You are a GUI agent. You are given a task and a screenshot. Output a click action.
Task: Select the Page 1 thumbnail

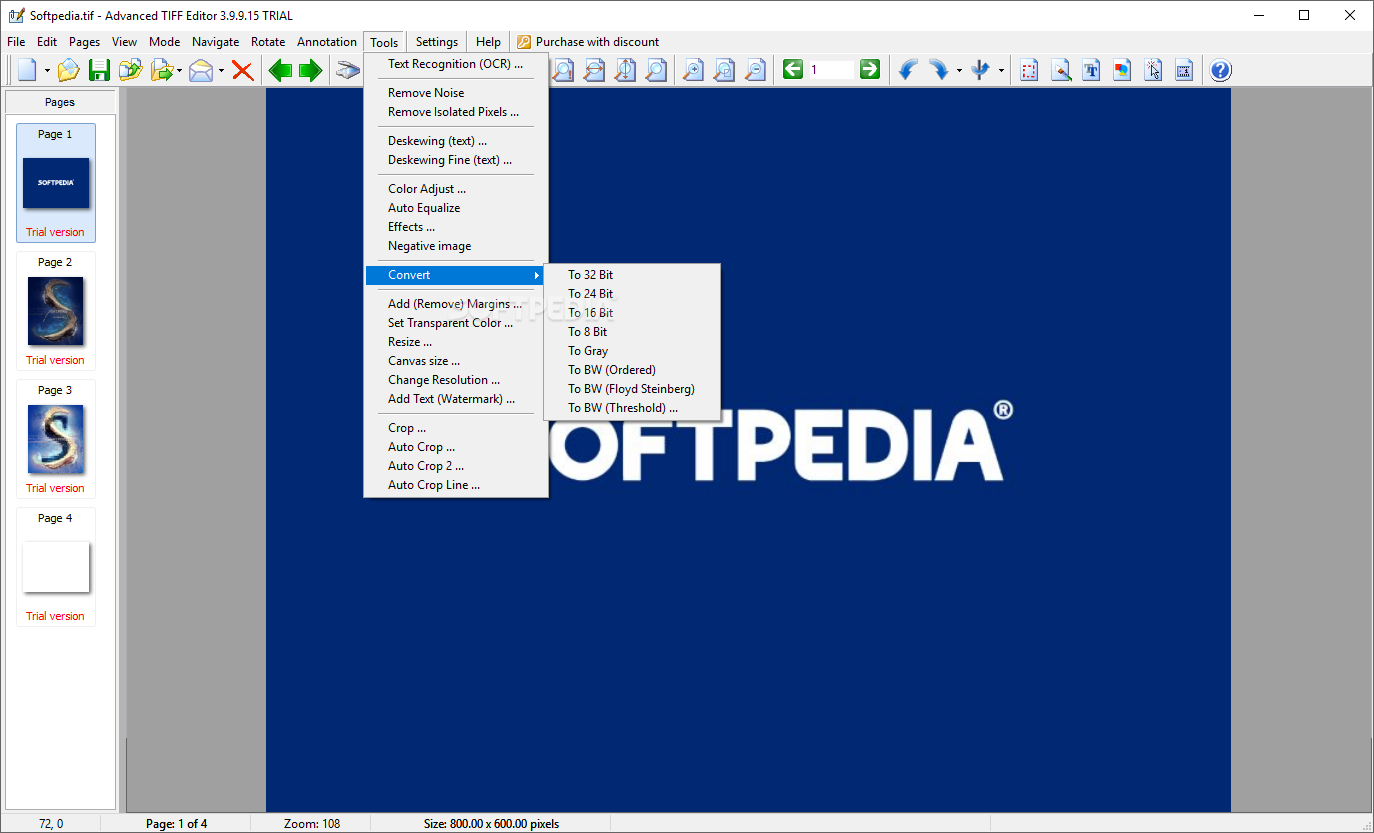click(56, 183)
